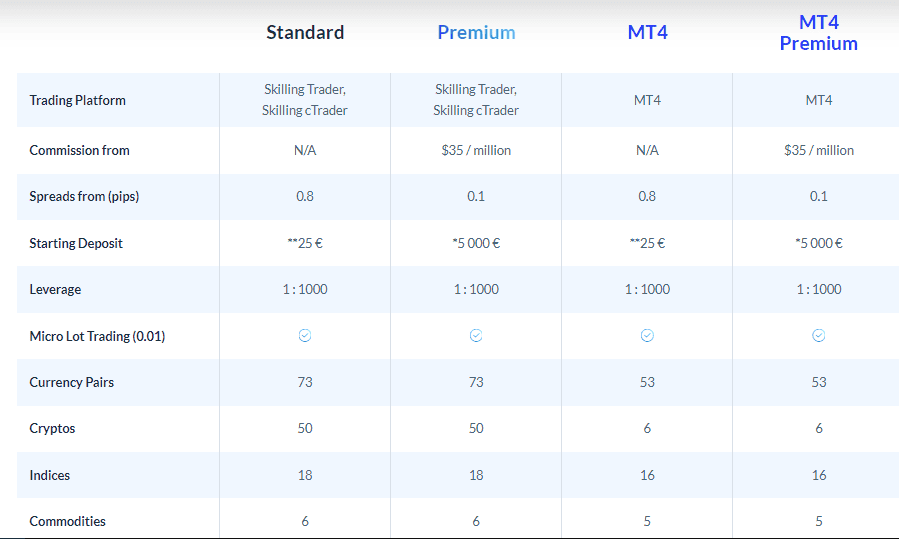Screen dimensions: 899x539
Task: Click the Currency Pairs row label
Action: (72, 382)
